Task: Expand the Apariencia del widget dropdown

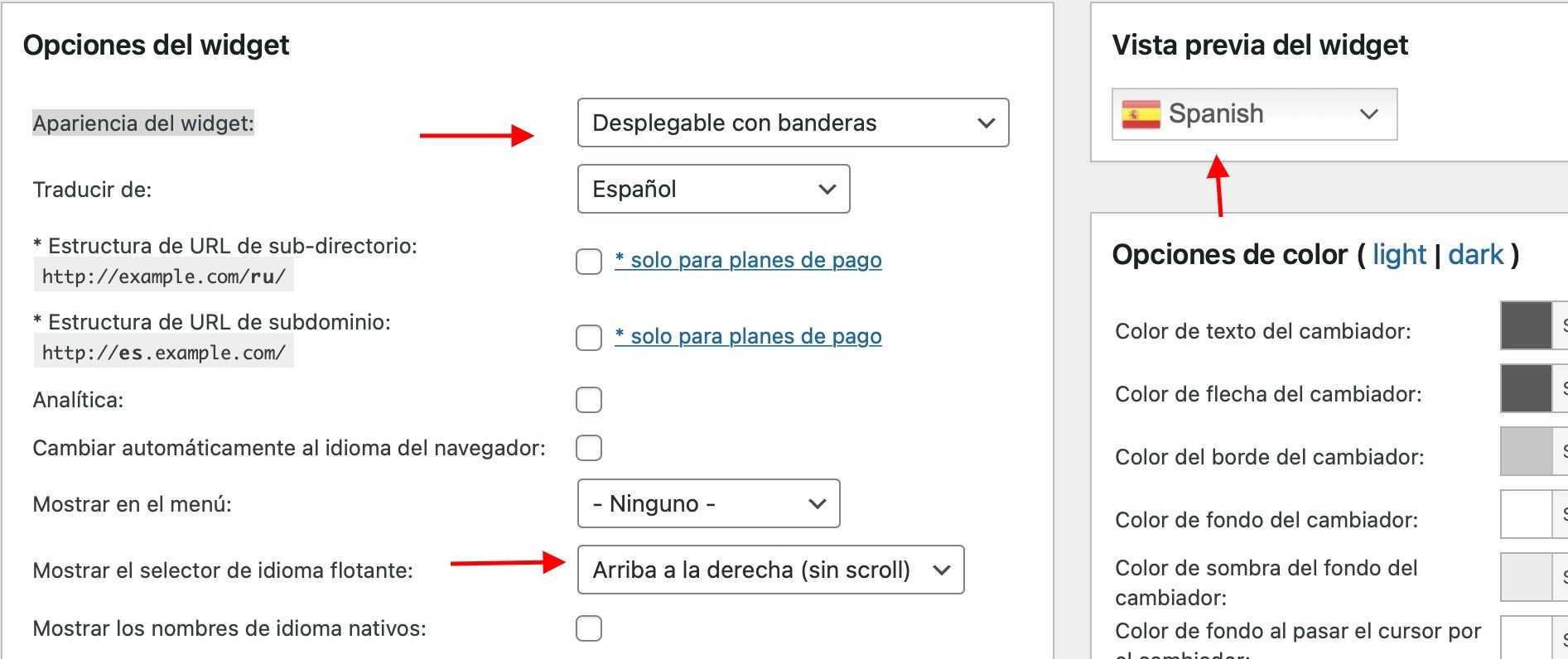Action: click(x=793, y=123)
